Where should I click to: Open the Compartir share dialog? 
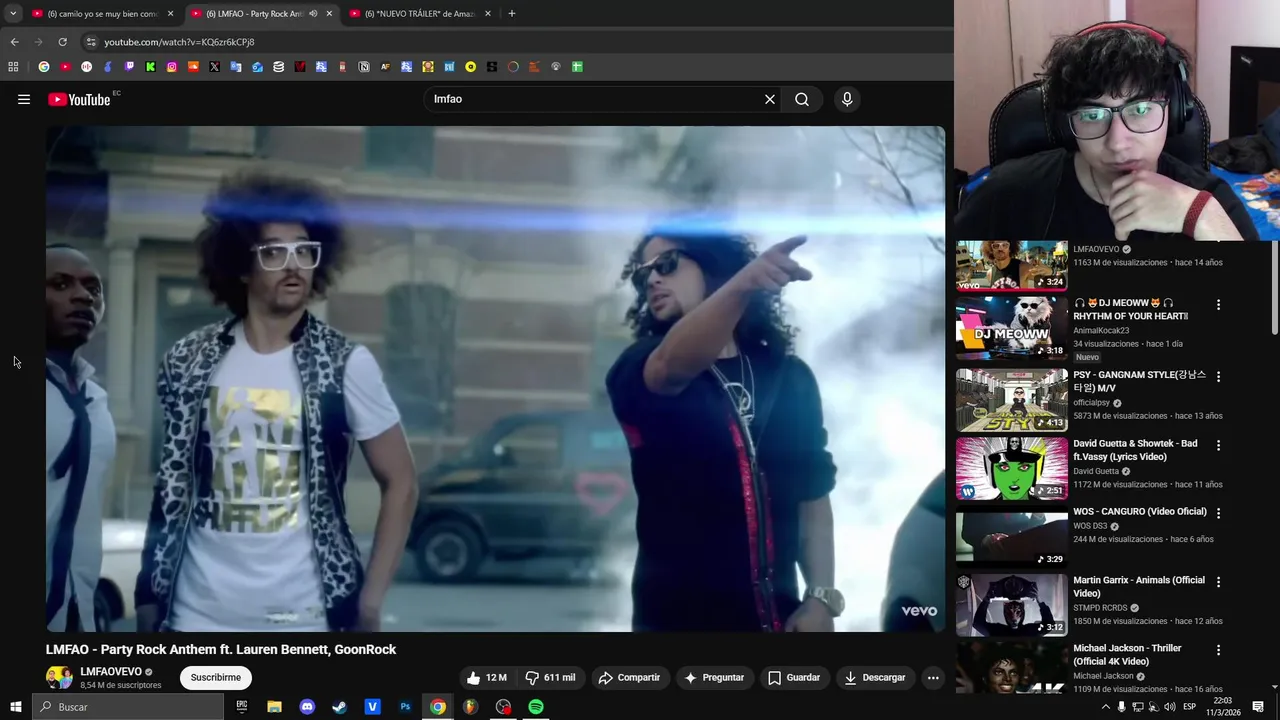pos(629,677)
